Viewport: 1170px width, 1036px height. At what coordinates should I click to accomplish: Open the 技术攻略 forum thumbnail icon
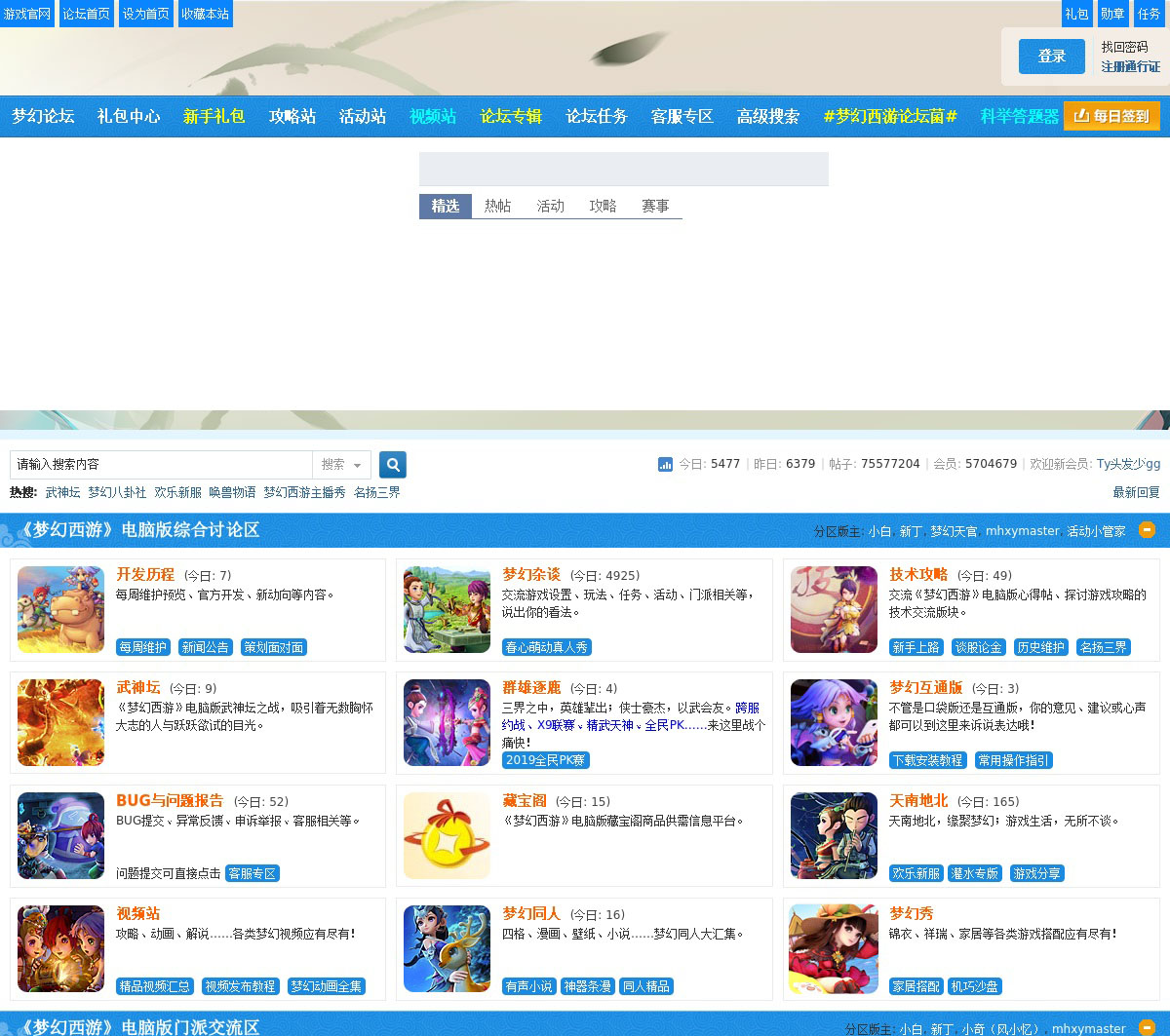click(x=834, y=609)
